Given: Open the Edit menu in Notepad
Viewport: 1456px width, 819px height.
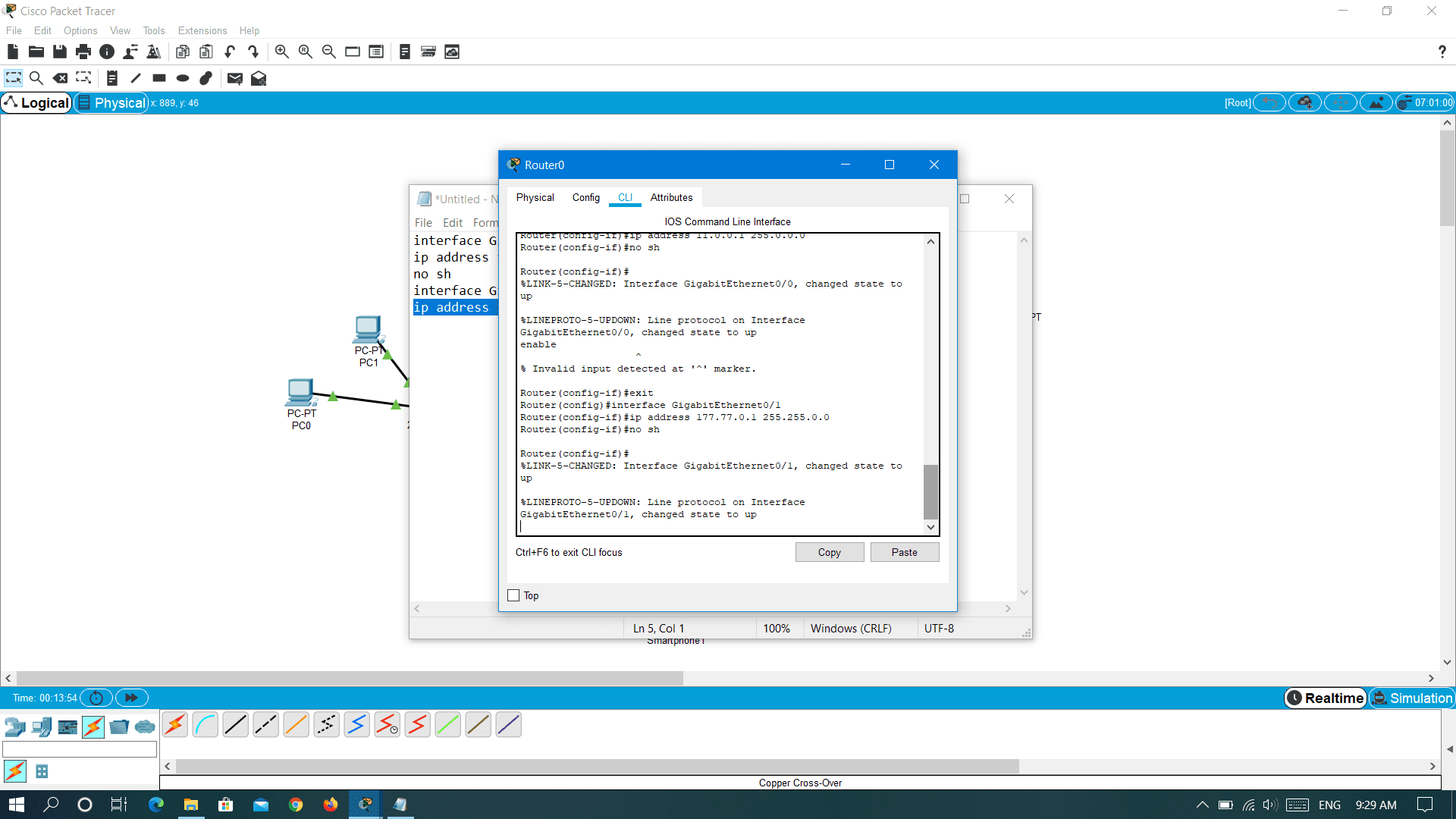Looking at the screenshot, I should [453, 222].
